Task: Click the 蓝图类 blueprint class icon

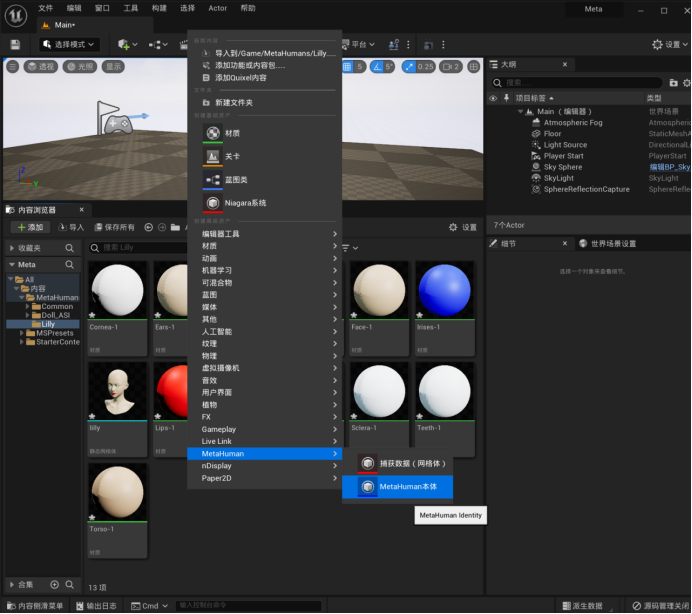Action: 213,180
